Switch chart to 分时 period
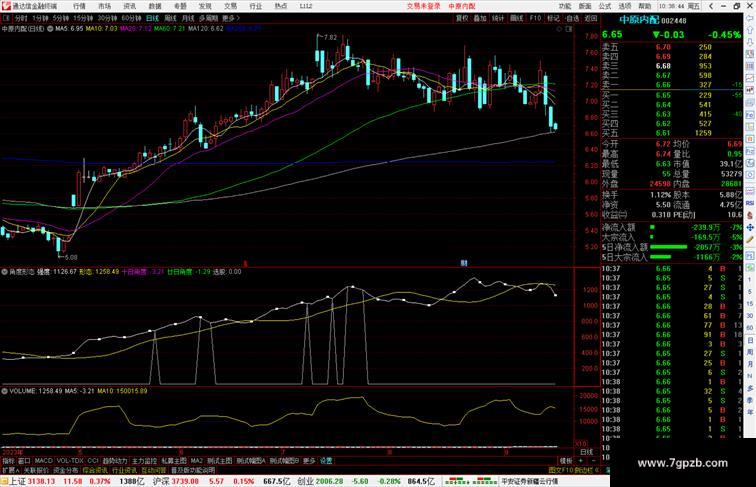Image resolution: width=756 pixels, height=487 pixels. [21, 18]
